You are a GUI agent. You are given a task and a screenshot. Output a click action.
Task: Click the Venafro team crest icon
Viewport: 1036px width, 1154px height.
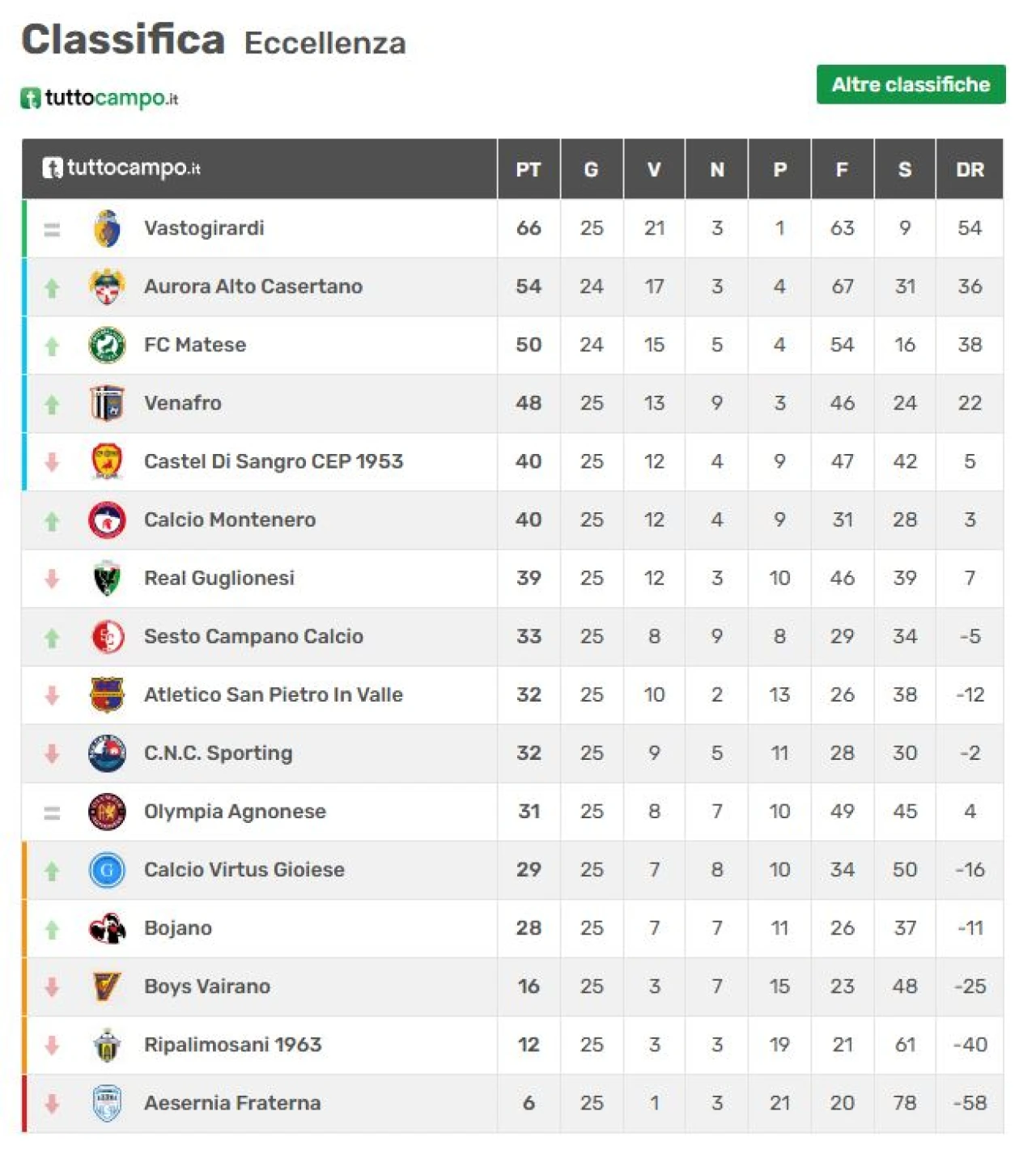[107, 403]
